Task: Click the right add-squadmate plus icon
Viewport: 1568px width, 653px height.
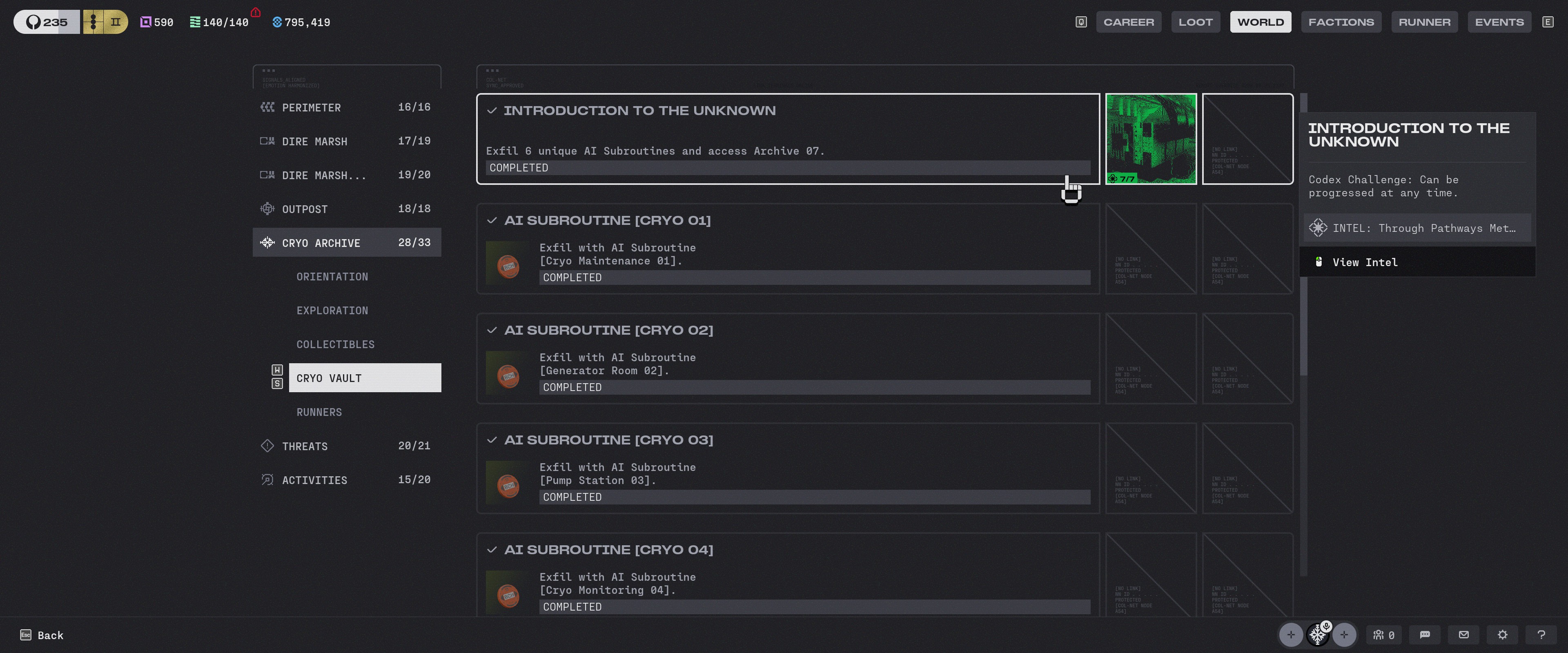Action: tap(1344, 635)
